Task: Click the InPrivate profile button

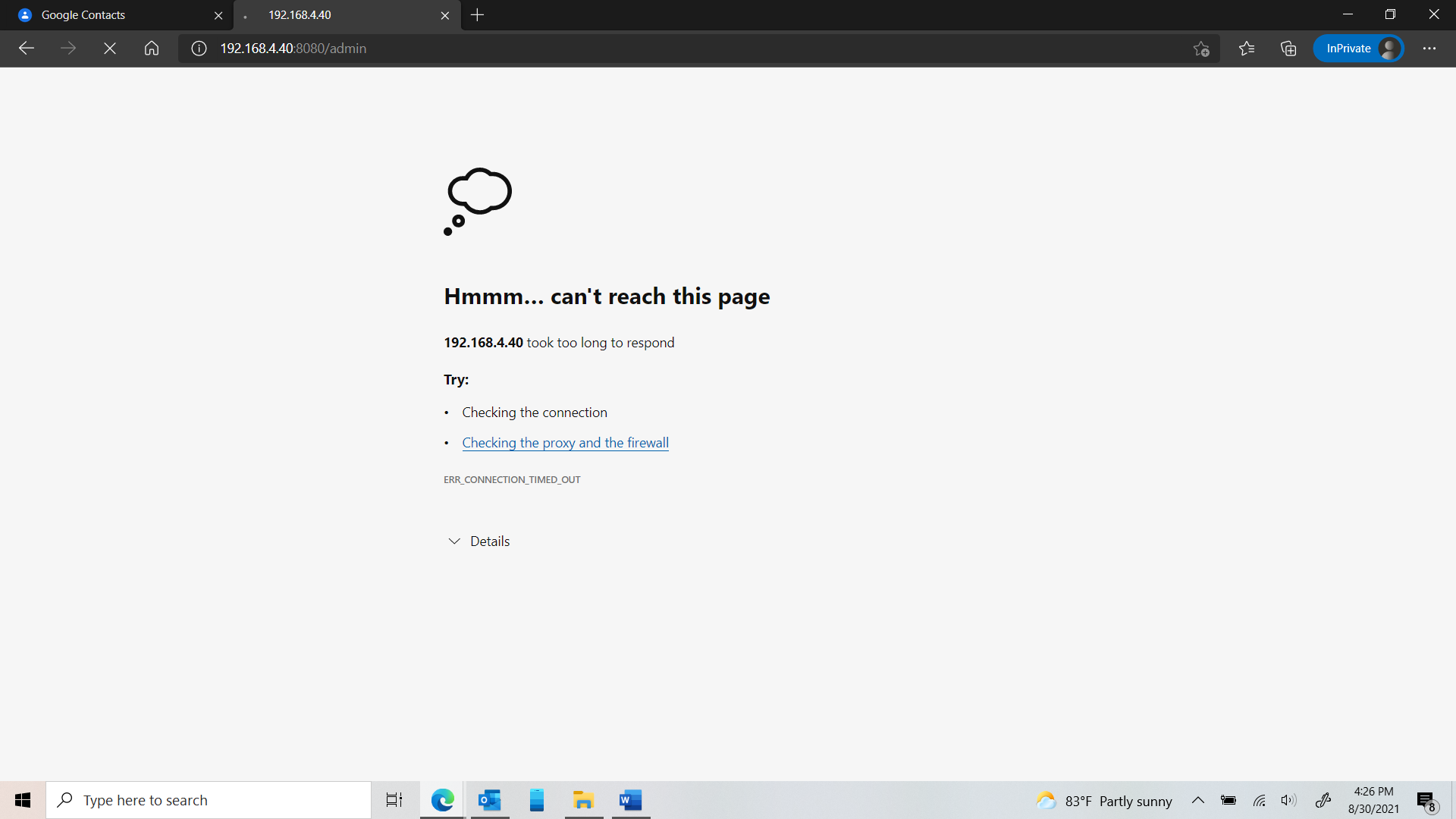Action: pos(1358,49)
